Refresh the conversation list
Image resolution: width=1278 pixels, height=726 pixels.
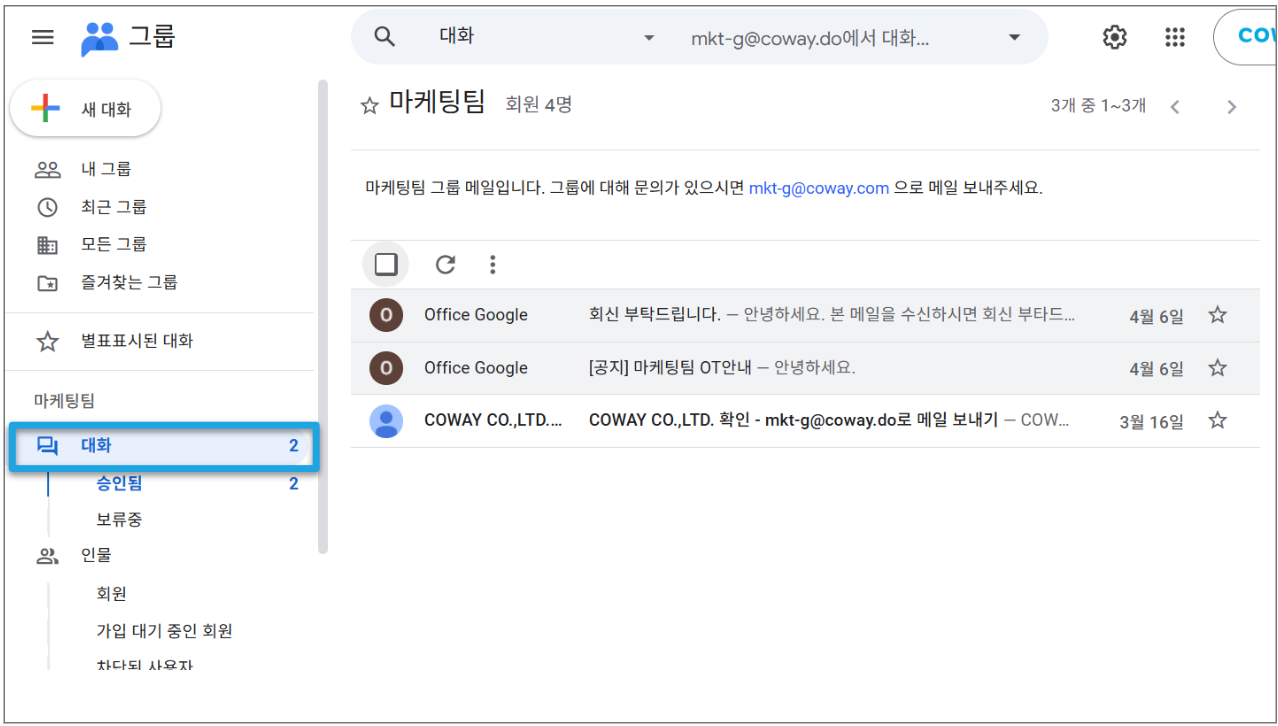[445, 264]
